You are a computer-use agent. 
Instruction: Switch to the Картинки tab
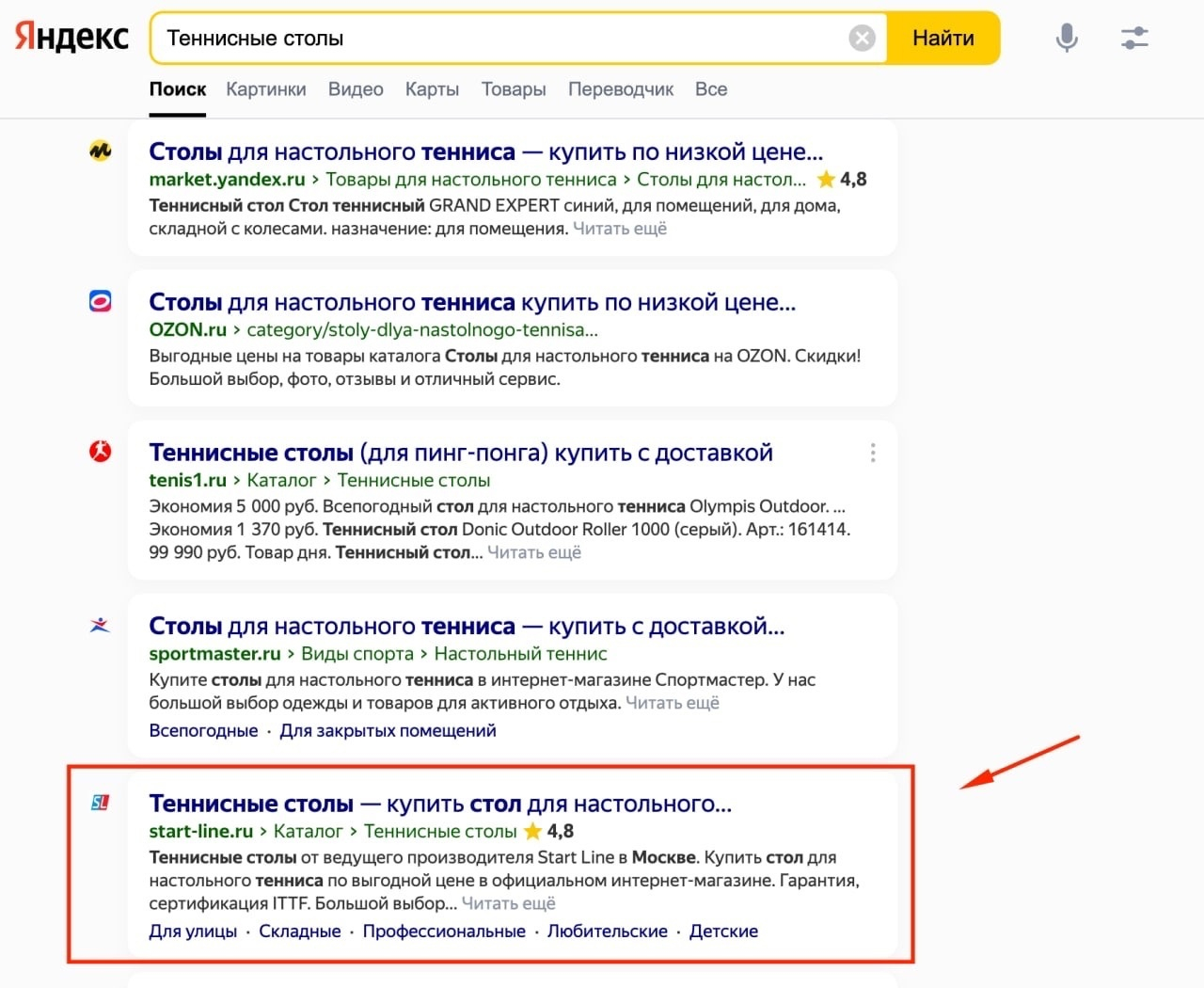click(266, 89)
